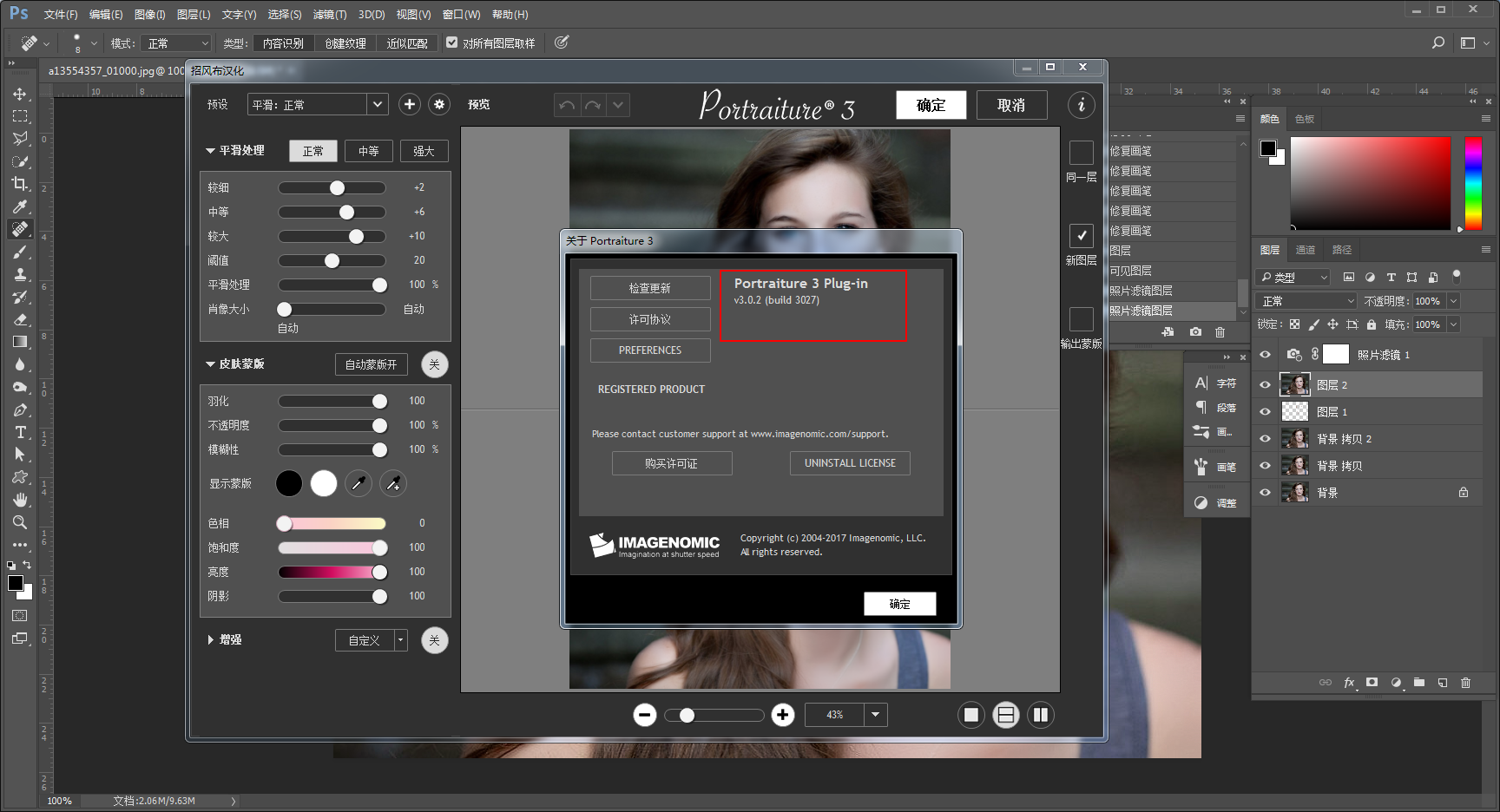Open the layer opacity 100% dropdown
This screenshot has width=1500, height=812.
coord(1454,301)
